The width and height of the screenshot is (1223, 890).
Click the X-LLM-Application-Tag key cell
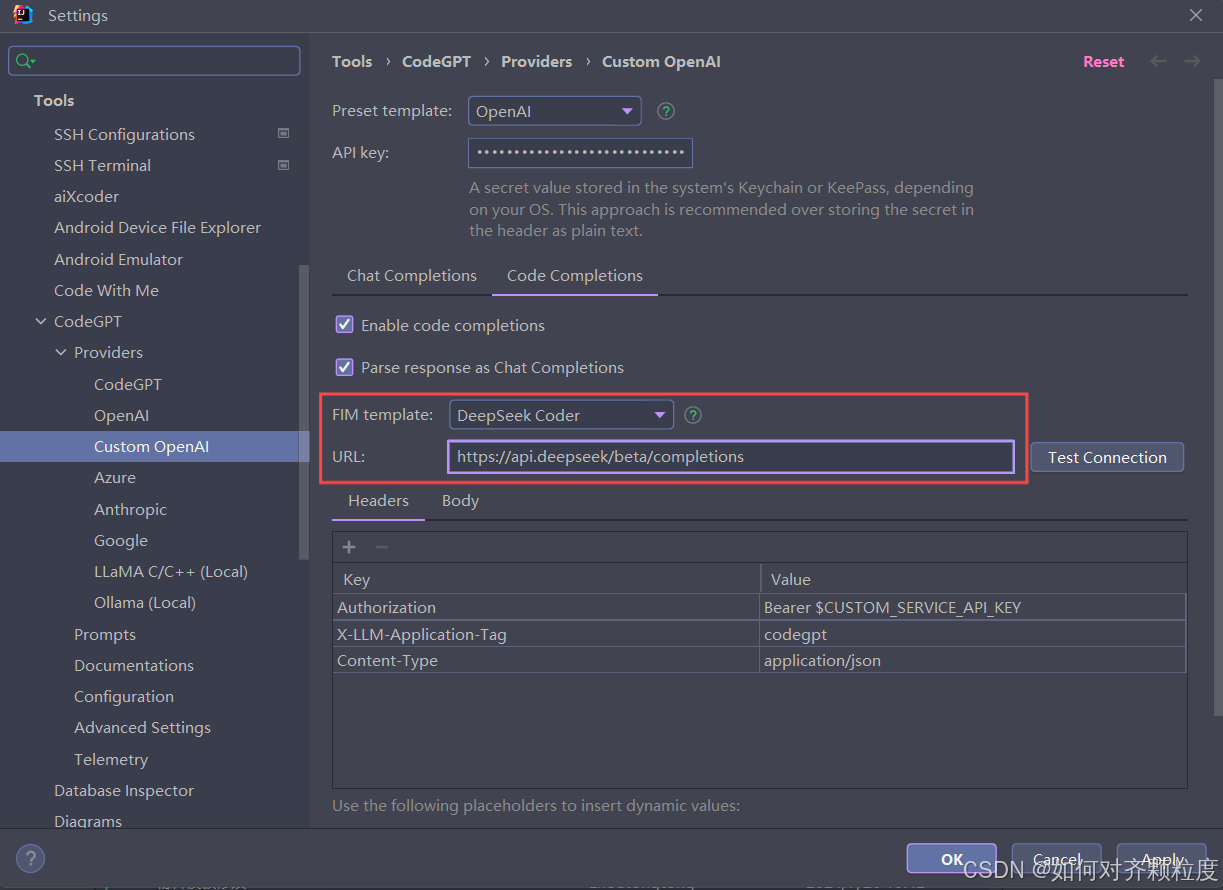pos(546,634)
